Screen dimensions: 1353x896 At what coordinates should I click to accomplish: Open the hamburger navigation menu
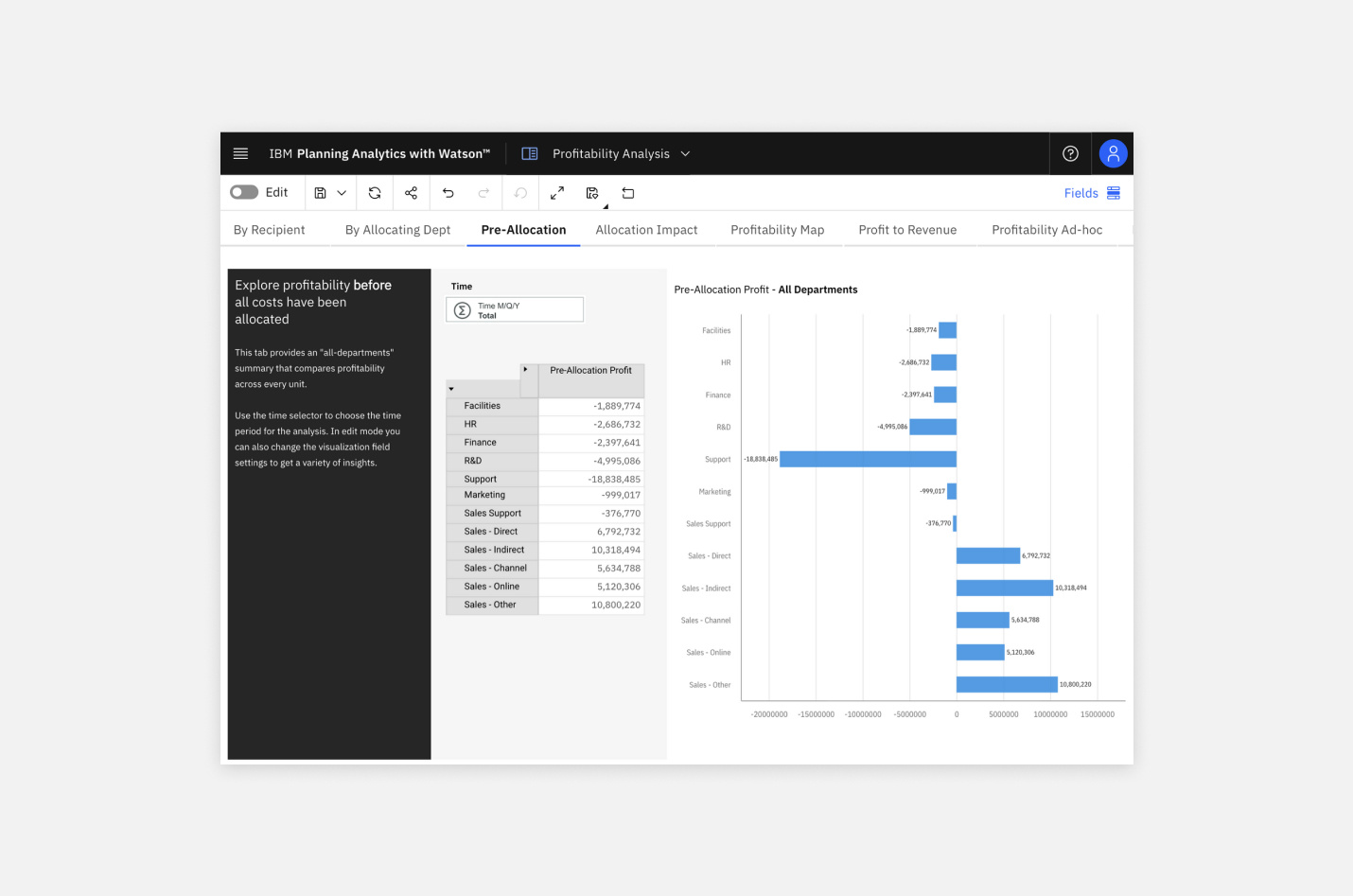point(240,153)
